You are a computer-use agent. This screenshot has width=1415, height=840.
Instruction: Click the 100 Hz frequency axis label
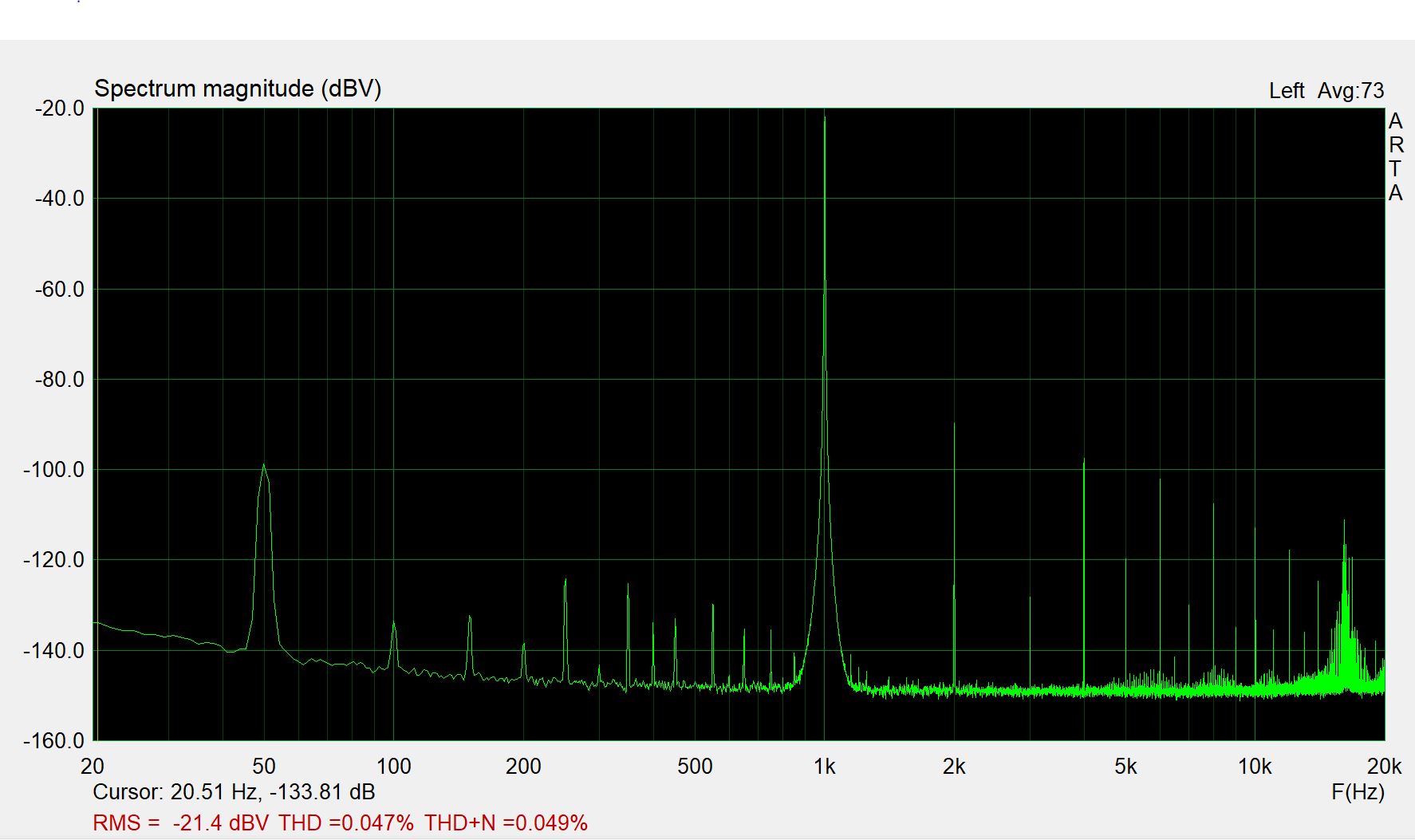coord(393,767)
